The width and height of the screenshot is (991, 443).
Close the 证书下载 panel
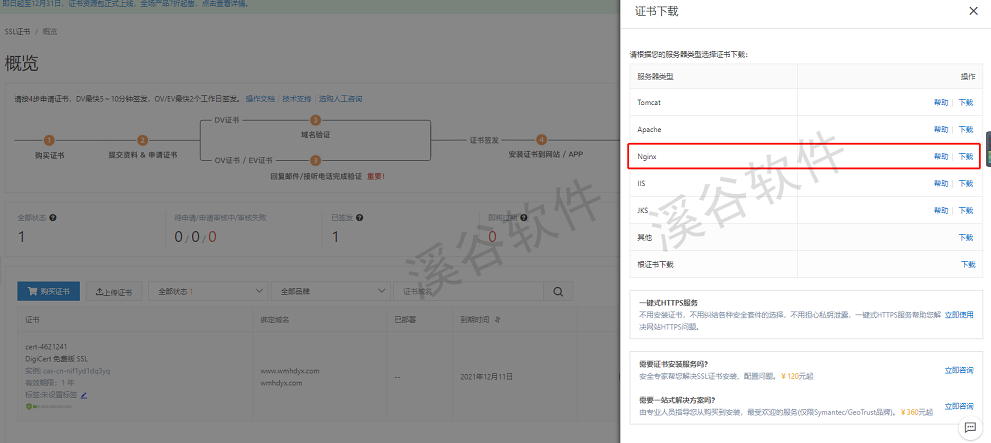coord(973,11)
